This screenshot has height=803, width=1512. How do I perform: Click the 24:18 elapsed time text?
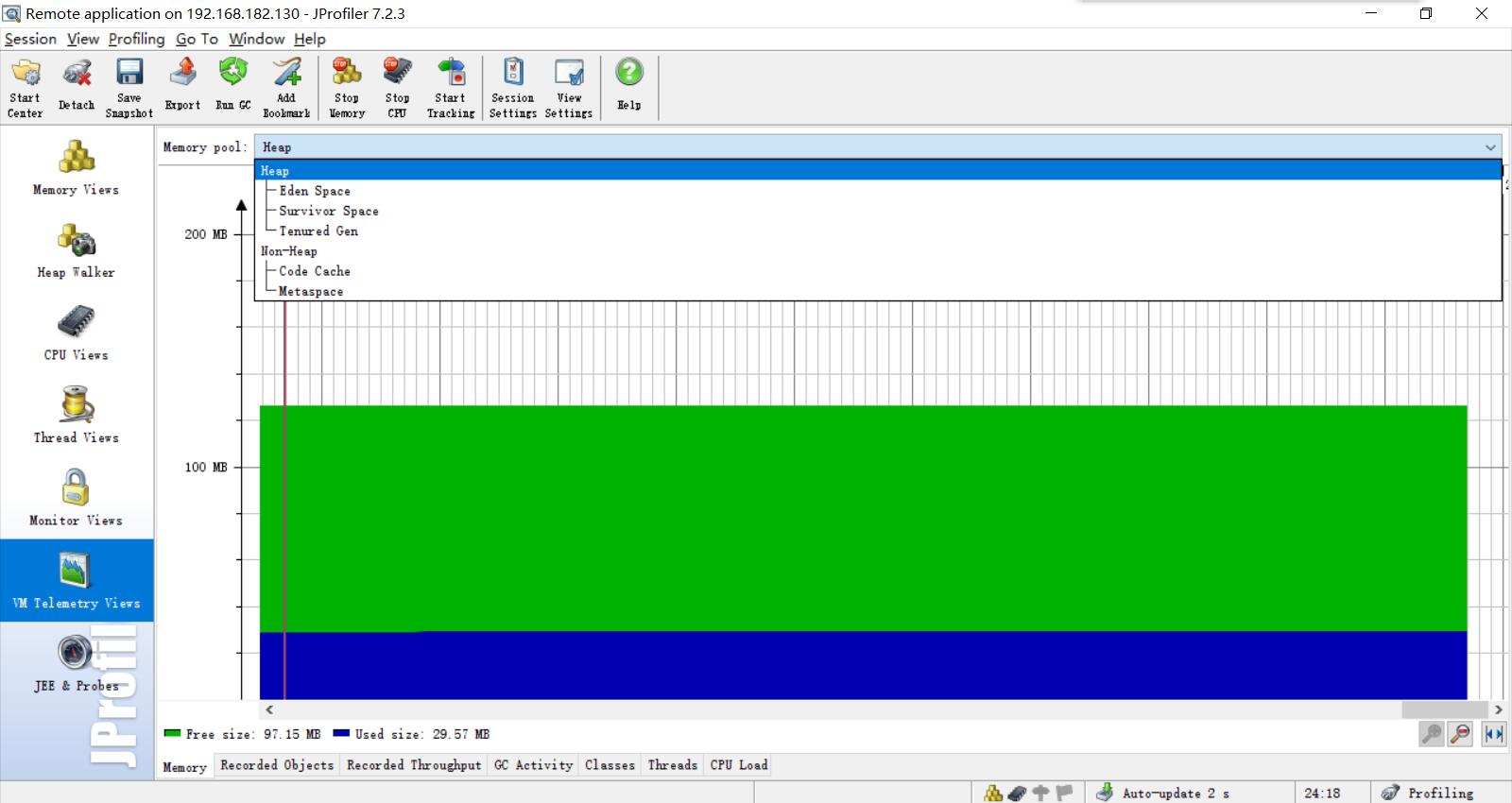coord(1322,794)
